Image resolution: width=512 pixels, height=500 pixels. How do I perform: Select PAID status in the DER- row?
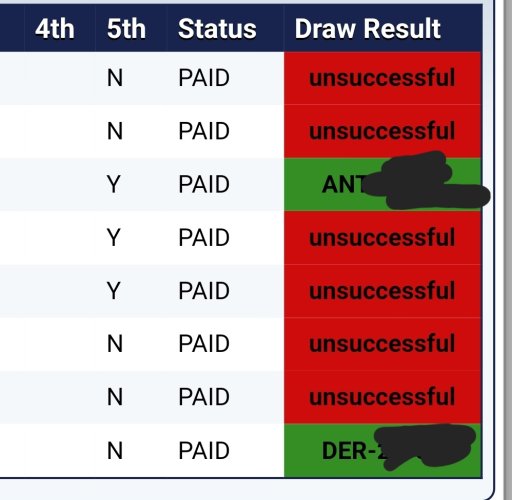tap(204, 451)
